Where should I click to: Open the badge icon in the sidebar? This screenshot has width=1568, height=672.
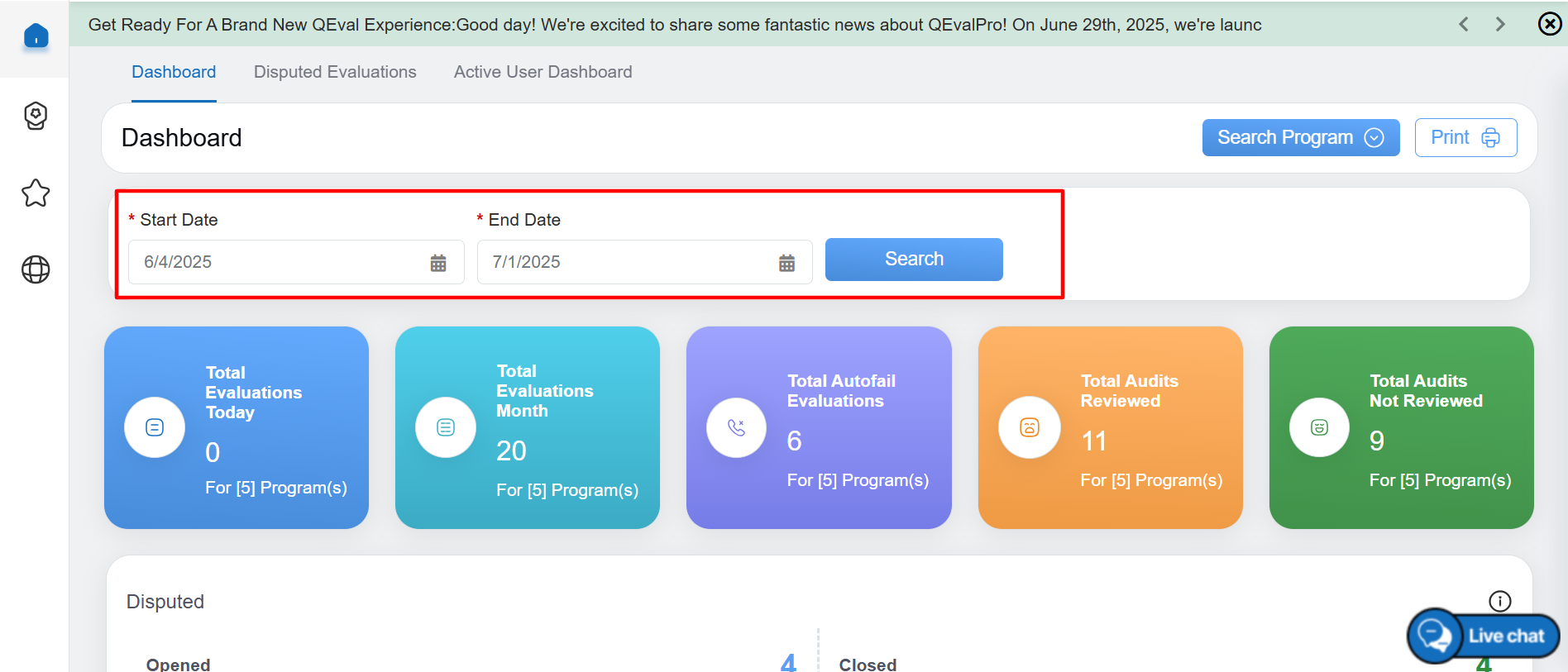pyautogui.click(x=36, y=116)
